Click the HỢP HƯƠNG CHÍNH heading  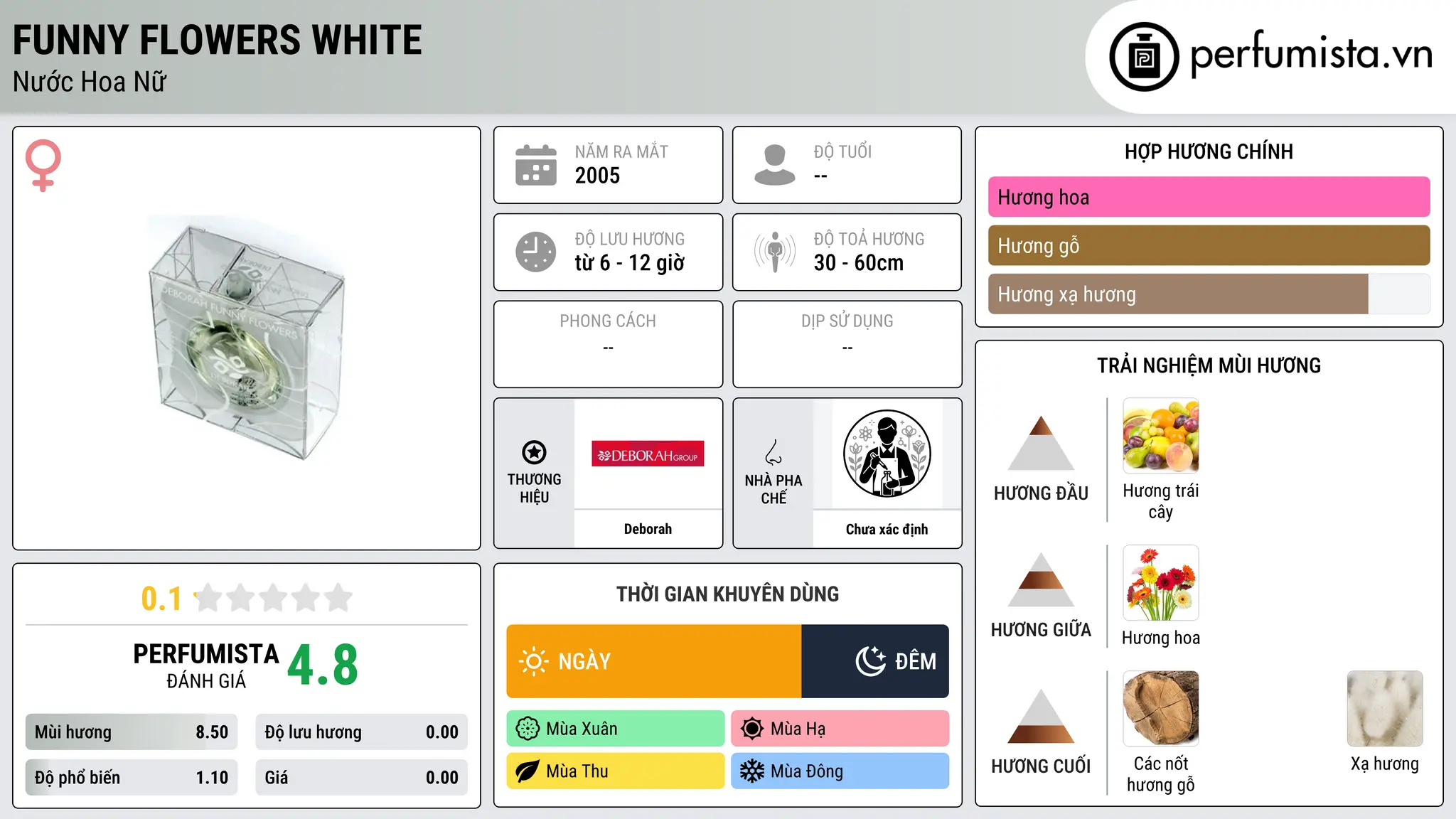pyautogui.click(x=1209, y=151)
